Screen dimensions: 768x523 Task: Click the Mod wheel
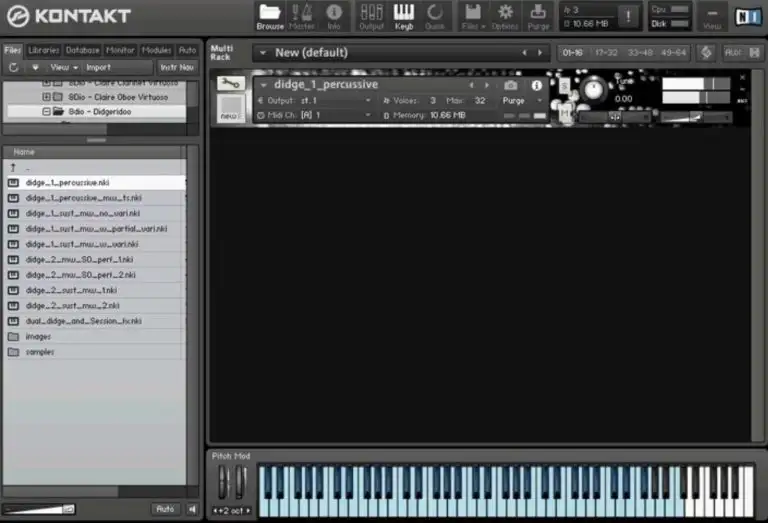pos(240,482)
